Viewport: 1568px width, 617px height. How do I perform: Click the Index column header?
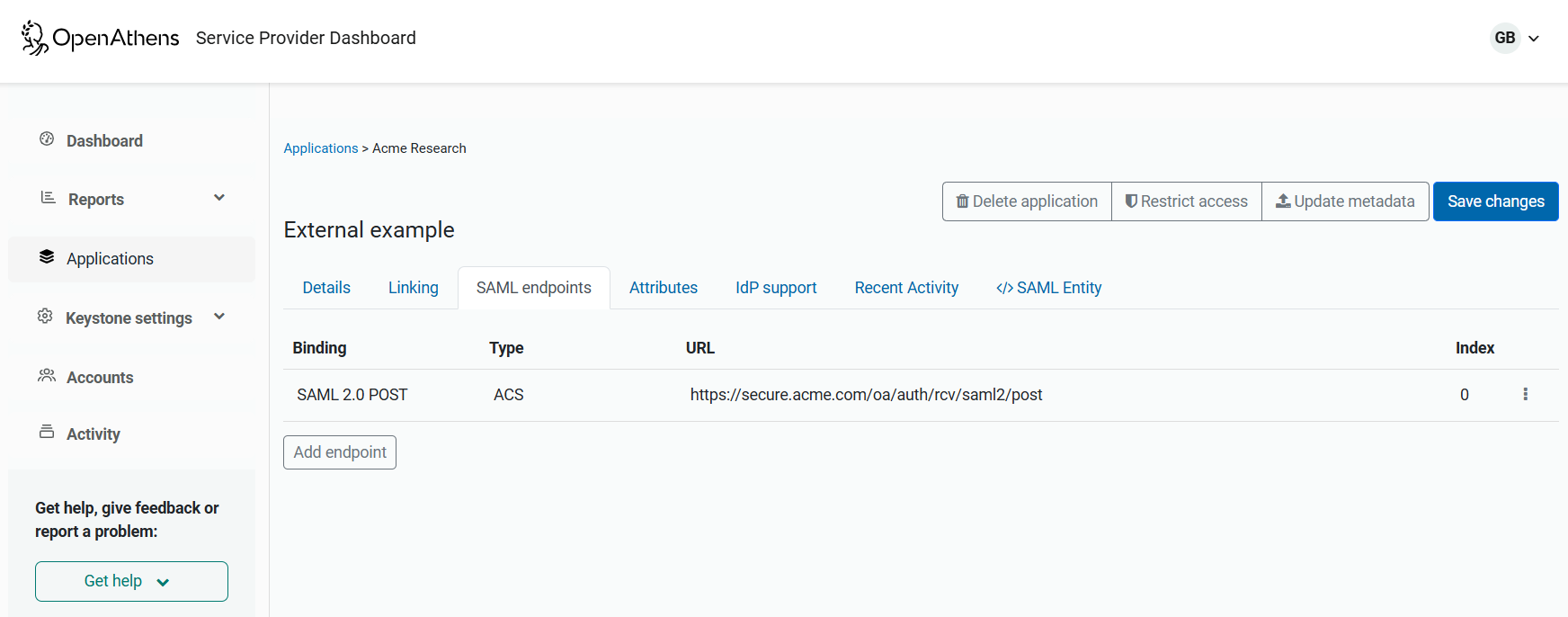(1474, 348)
